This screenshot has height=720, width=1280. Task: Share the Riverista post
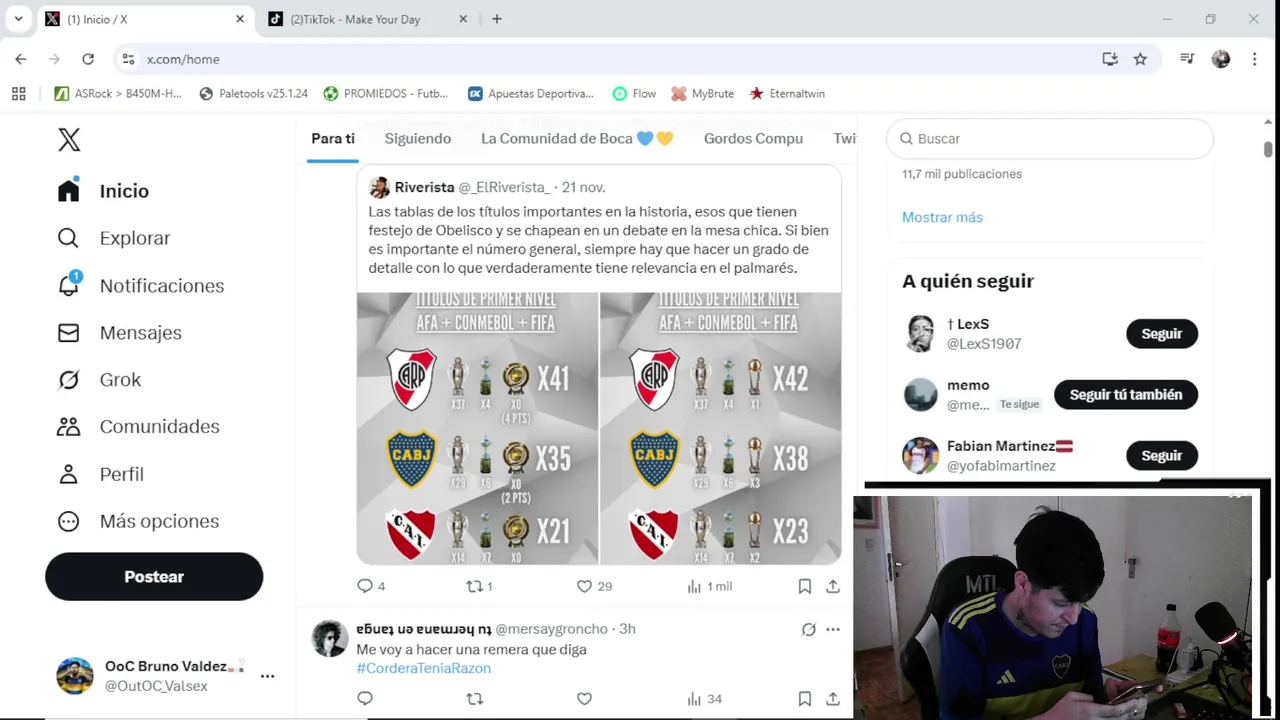[x=832, y=586]
